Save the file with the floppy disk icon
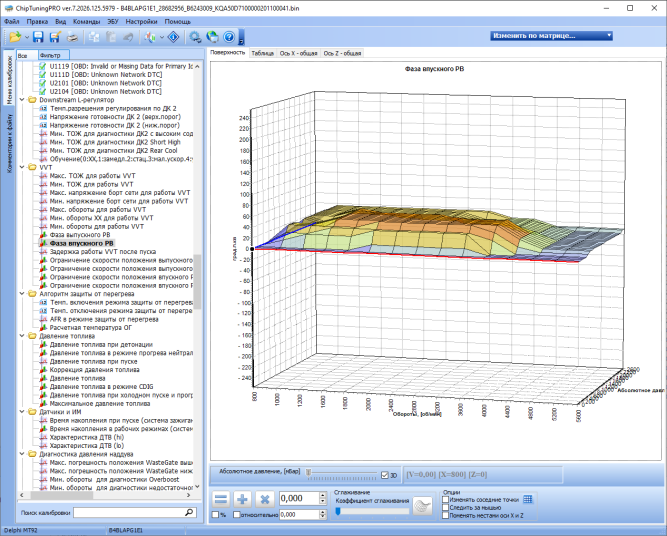The height and width of the screenshot is (536, 667). tap(38, 37)
